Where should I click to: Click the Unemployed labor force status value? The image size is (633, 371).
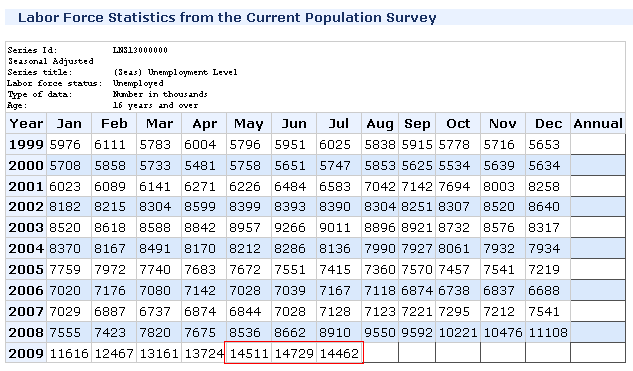tap(138, 83)
